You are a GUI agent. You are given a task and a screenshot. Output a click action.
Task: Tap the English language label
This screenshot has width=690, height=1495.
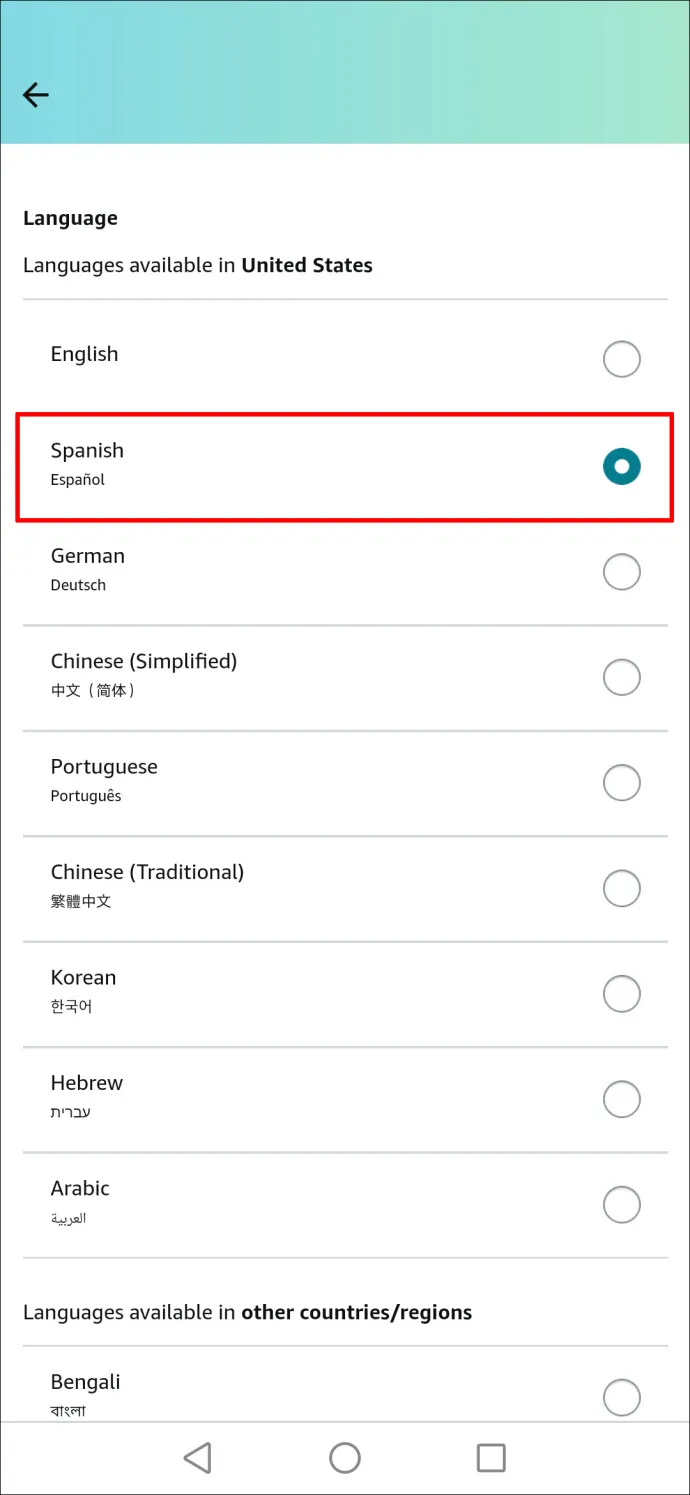(84, 354)
